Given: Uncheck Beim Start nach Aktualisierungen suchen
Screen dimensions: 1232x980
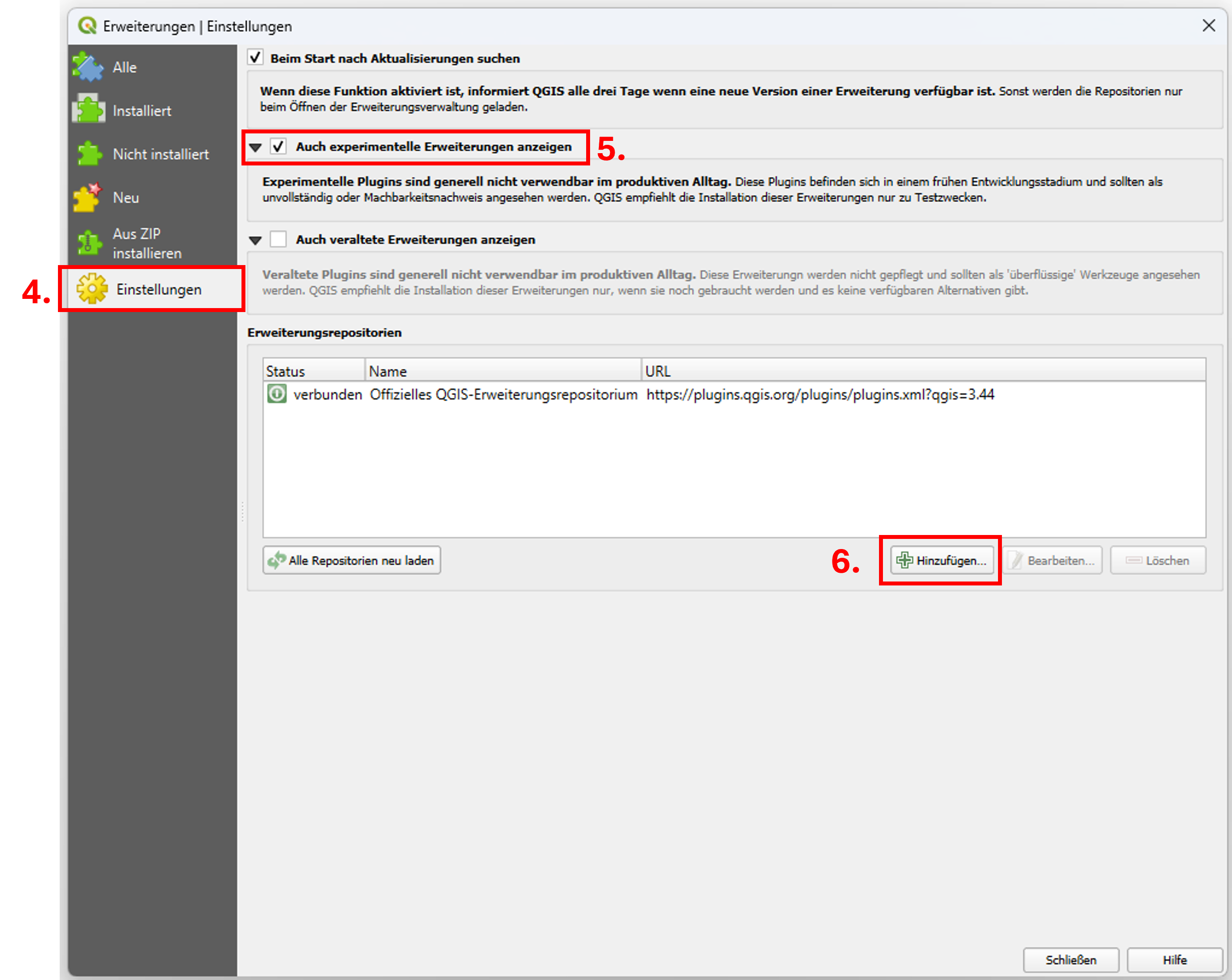Looking at the screenshot, I should point(256,57).
